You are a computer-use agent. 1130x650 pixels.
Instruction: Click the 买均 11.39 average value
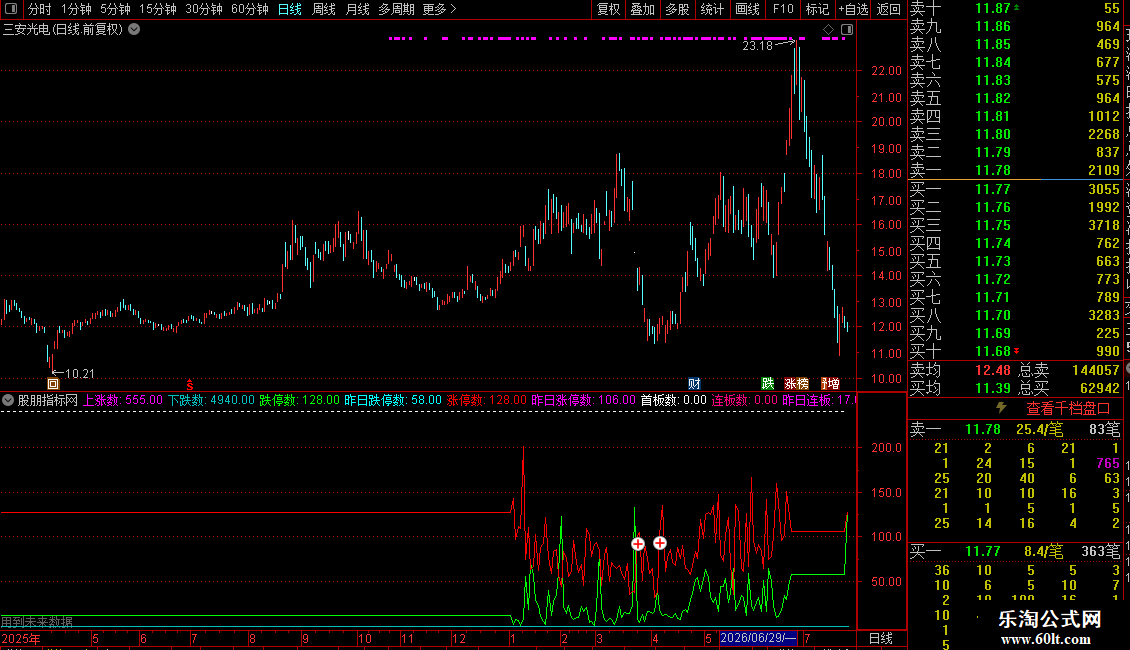click(x=992, y=388)
